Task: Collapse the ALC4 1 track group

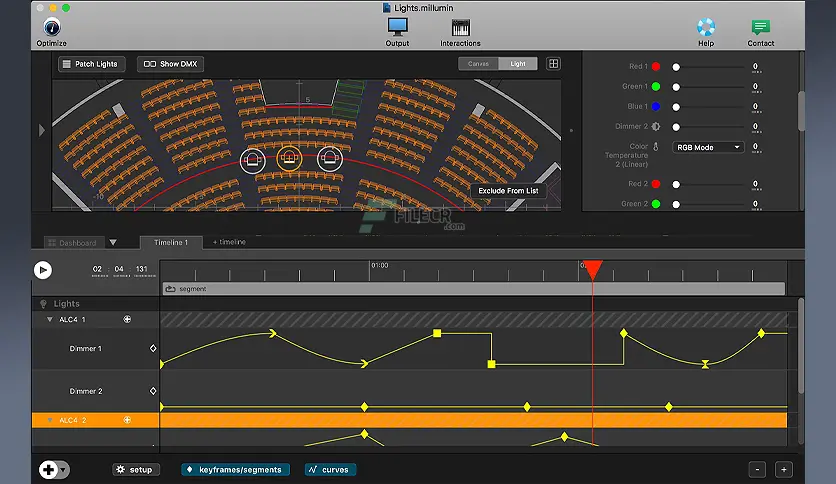Action: coord(50,319)
